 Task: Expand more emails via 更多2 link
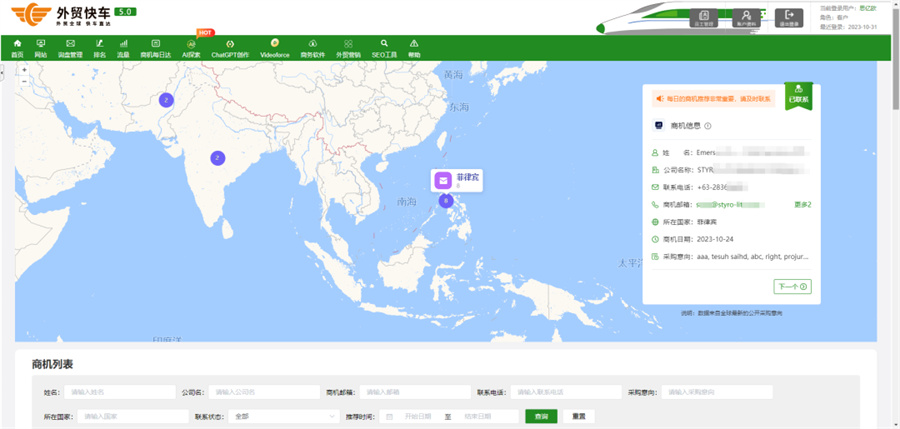click(802, 204)
